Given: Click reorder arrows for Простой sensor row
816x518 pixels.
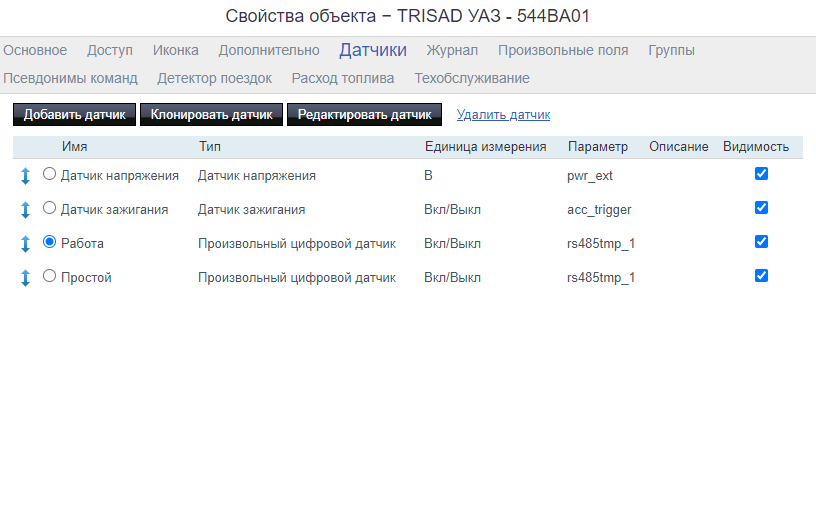Looking at the screenshot, I should (x=25, y=278).
